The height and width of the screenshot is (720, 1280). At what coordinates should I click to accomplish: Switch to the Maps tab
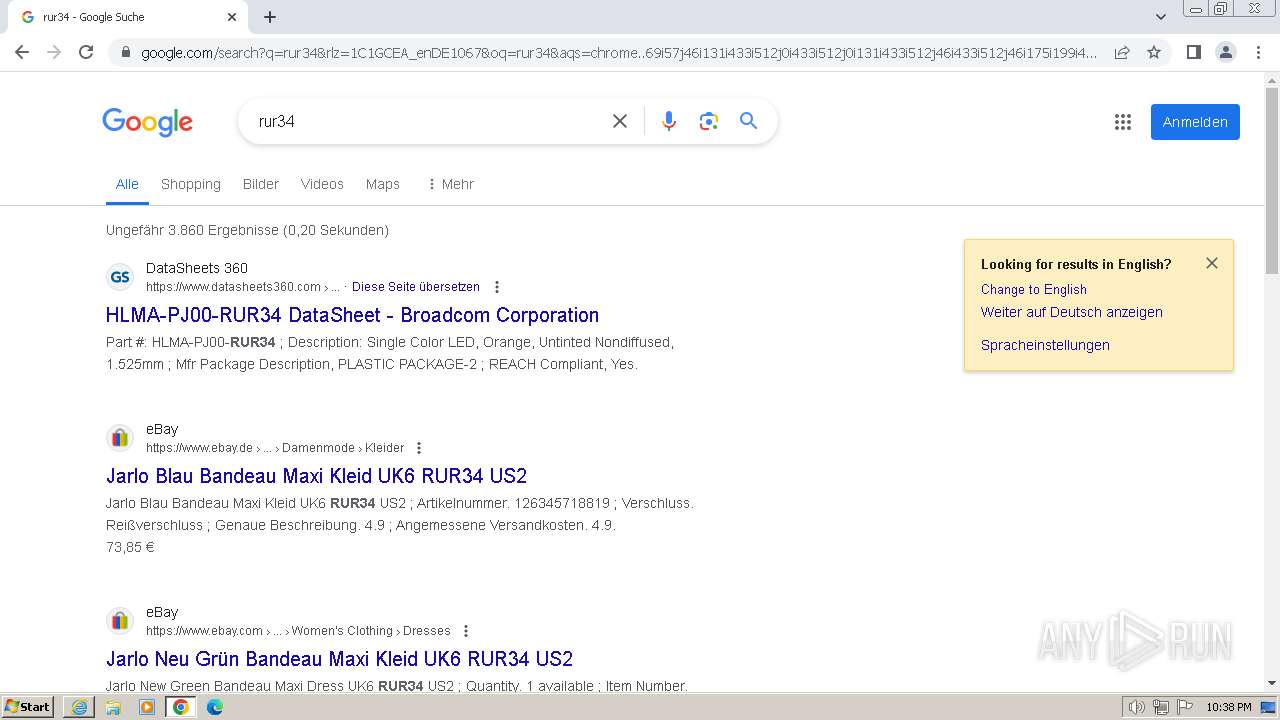pos(383,184)
